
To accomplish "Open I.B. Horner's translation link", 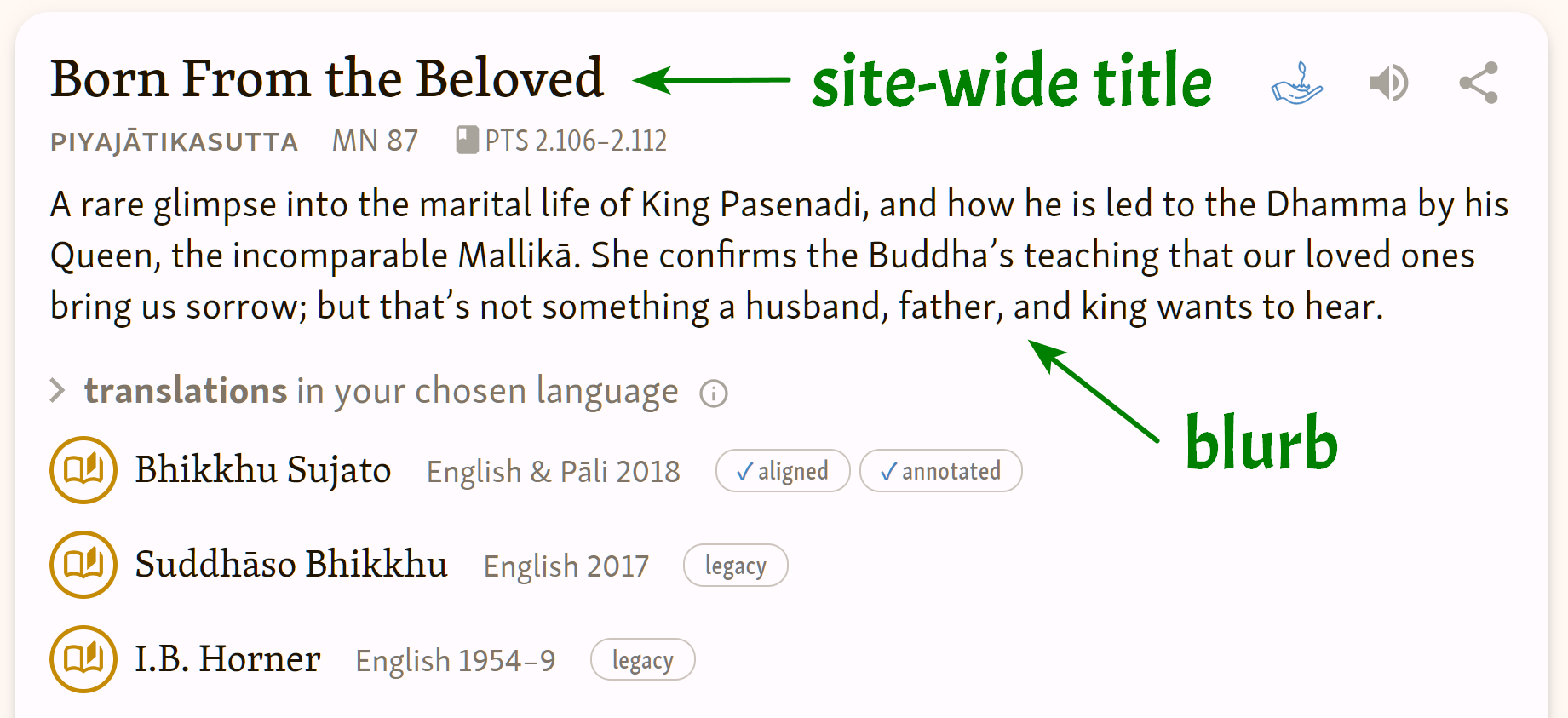I will 227,659.
